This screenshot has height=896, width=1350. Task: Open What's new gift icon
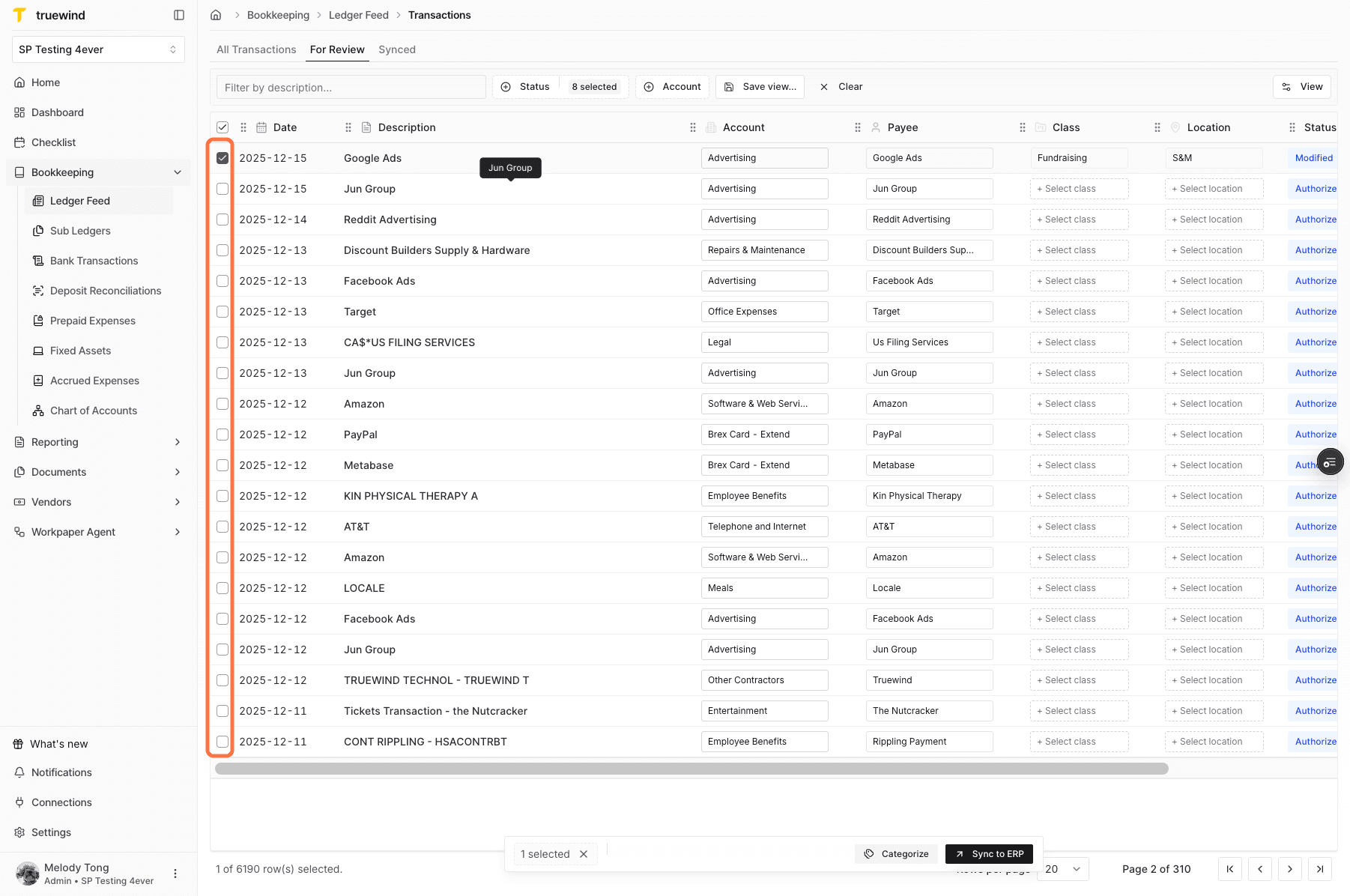coord(18,744)
